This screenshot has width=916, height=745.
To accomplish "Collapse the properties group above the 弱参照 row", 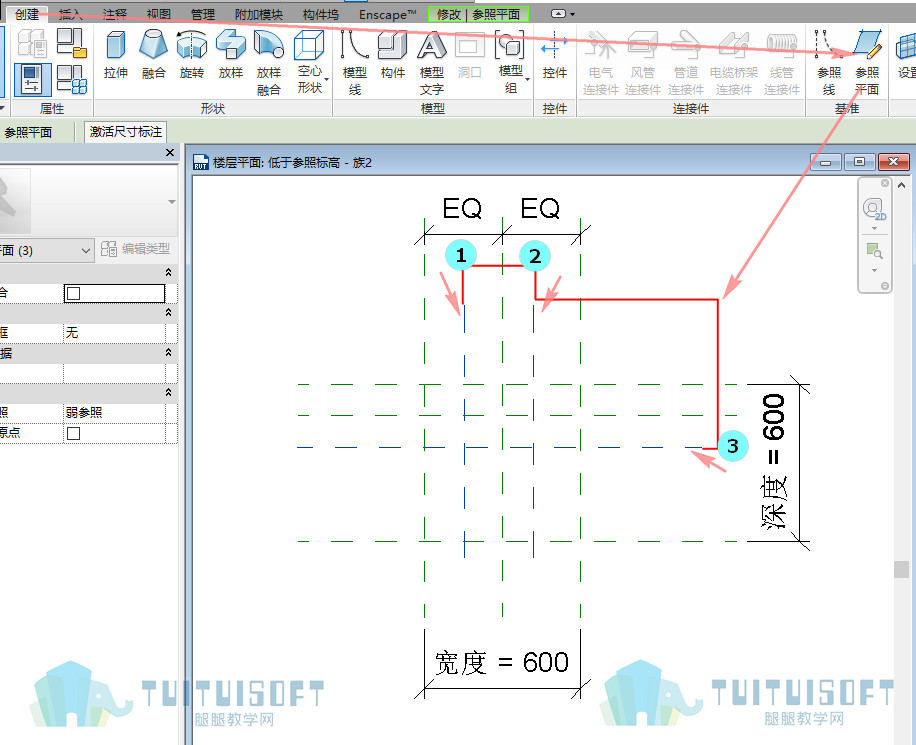I will tap(168, 392).
